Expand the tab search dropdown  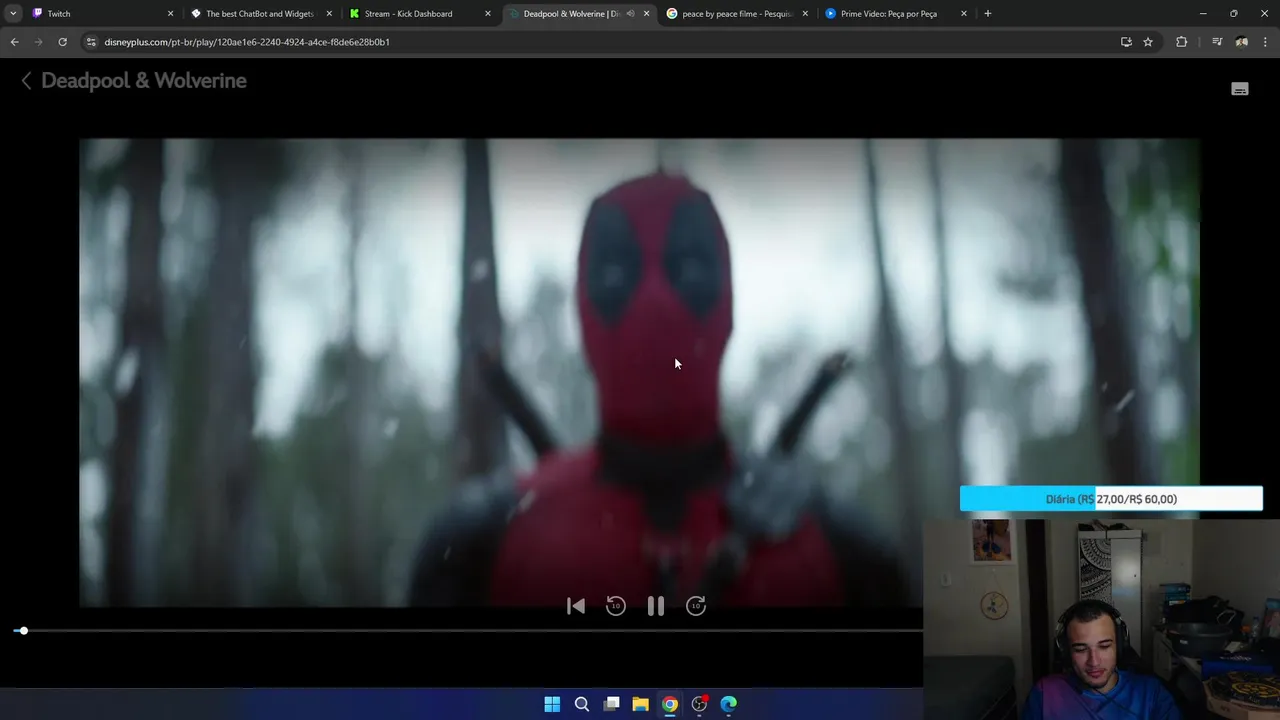[x=13, y=14]
